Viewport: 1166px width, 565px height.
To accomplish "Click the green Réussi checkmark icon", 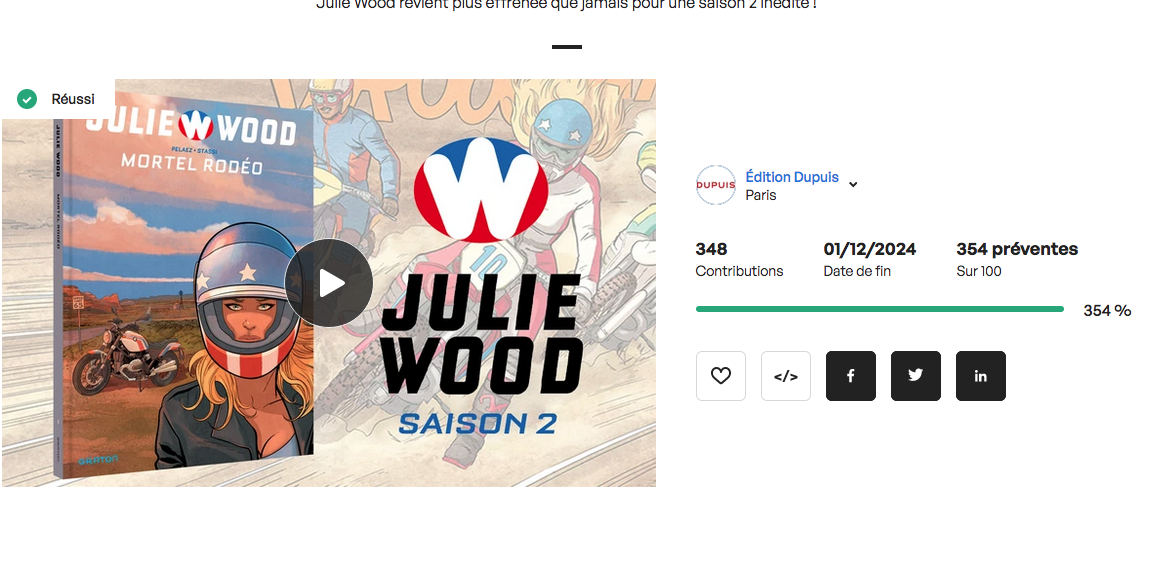I will (x=27, y=99).
